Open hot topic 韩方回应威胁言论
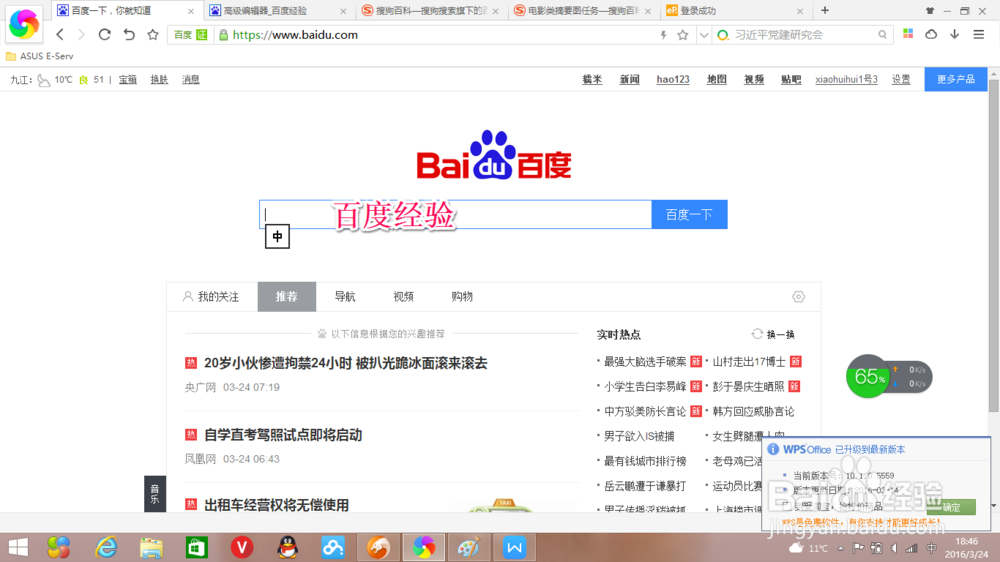 pyautogui.click(x=753, y=411)
